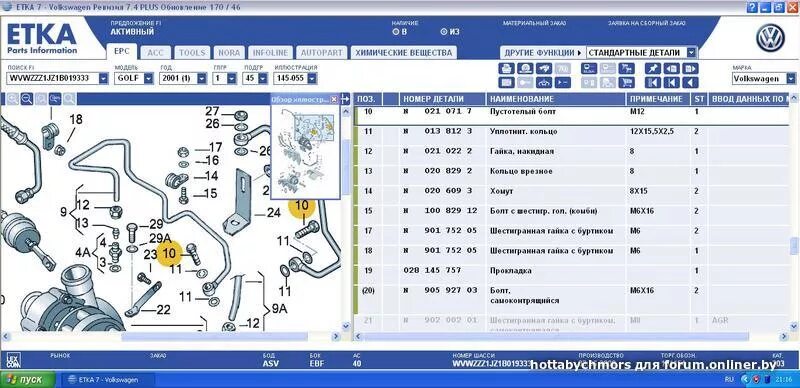Screen dimensions: 800x388
Task: Click the skip-back icon between first and back arrows
Action: click(x=671, y=82)
